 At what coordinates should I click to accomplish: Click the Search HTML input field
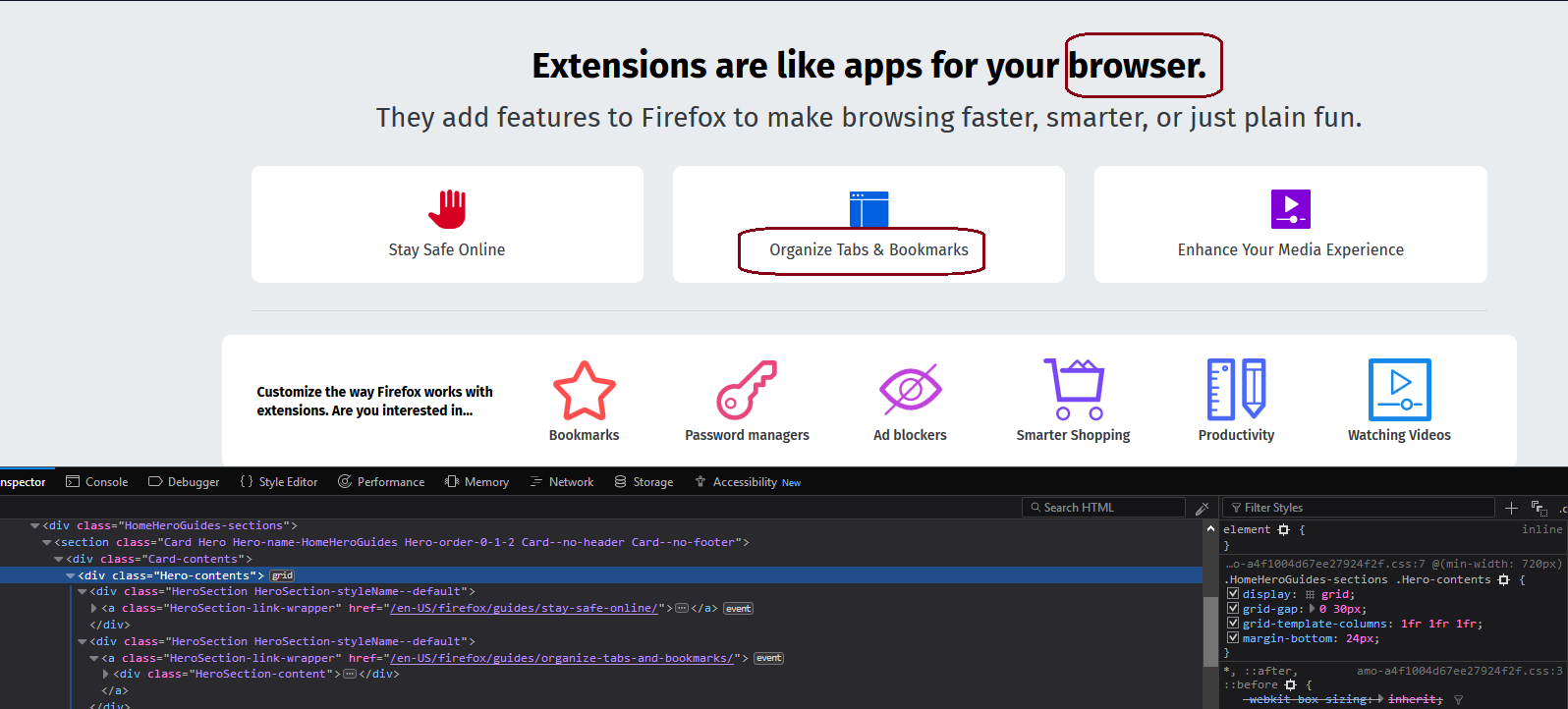pos(1104,508)
